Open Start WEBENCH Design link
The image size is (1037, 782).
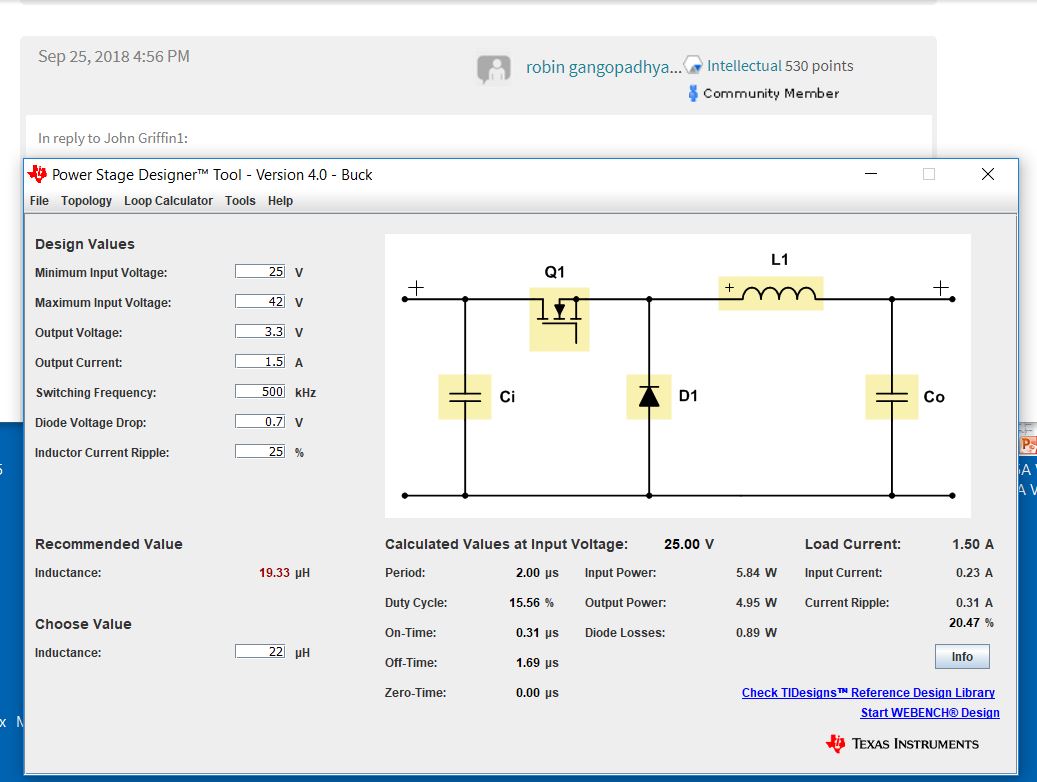930,713
